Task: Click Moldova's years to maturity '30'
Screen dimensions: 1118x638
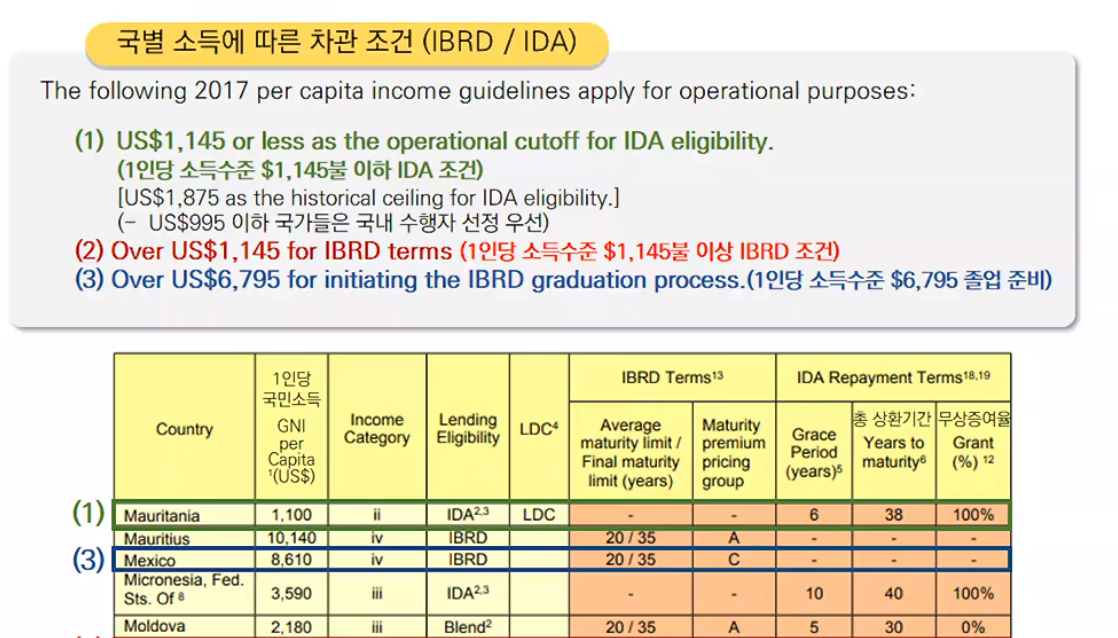Action: 893,627
